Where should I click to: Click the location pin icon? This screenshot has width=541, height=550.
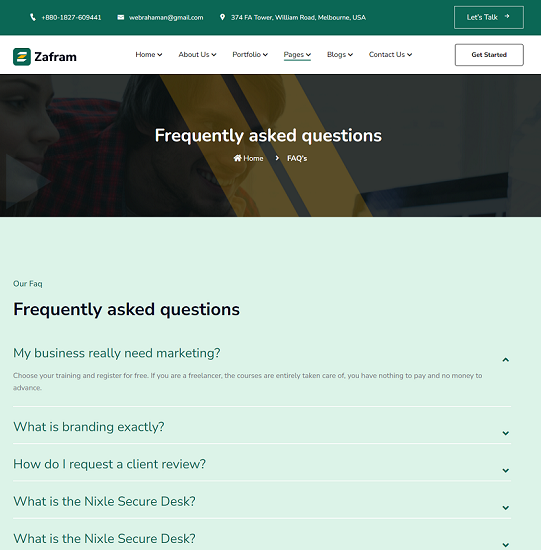pyautogui.click(x=222, y=17)
